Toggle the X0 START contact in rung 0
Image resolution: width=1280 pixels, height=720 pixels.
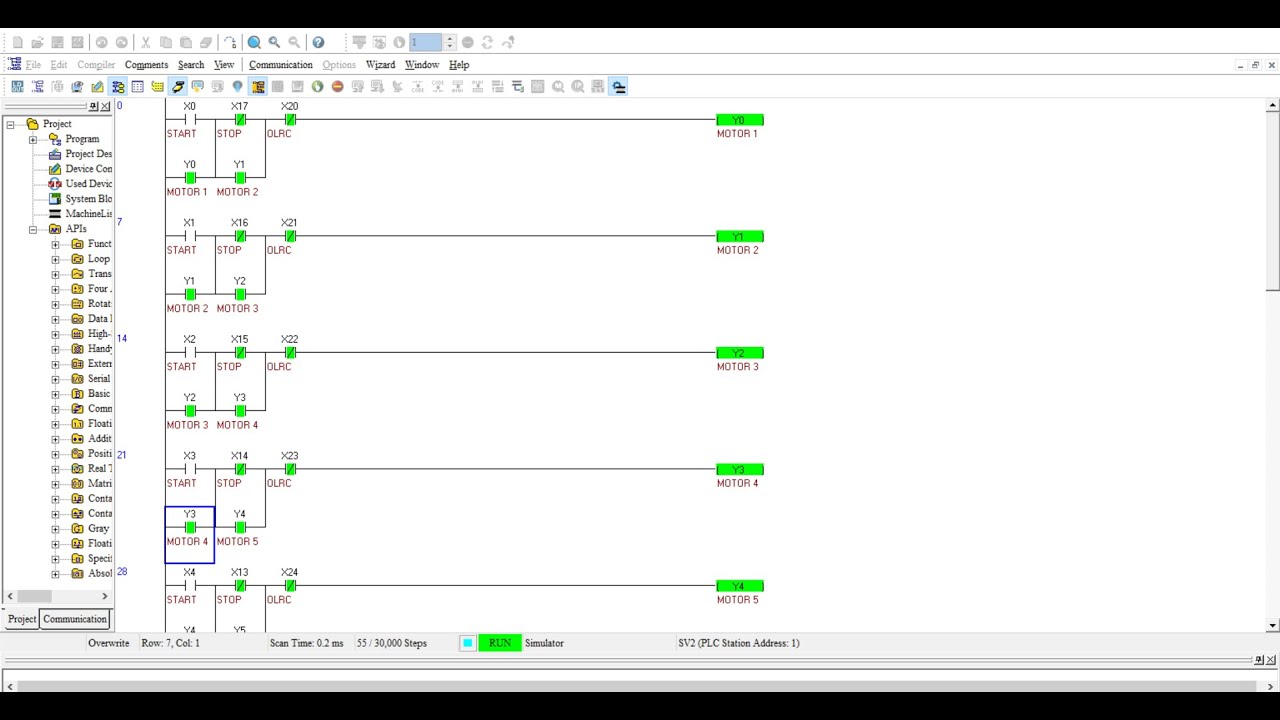[190, 120]
